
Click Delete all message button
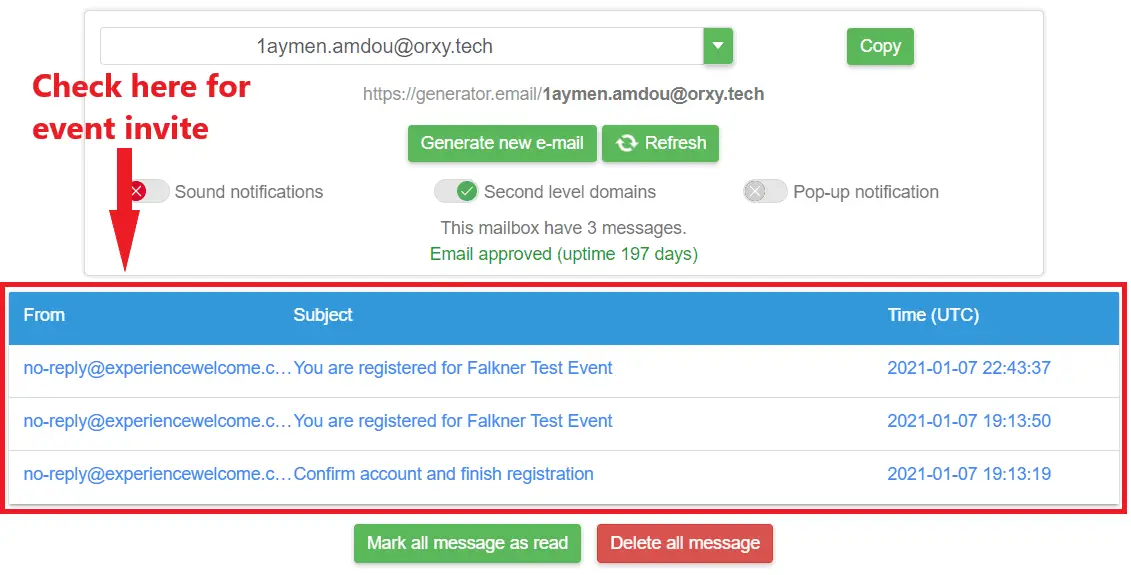pos(685,543)
